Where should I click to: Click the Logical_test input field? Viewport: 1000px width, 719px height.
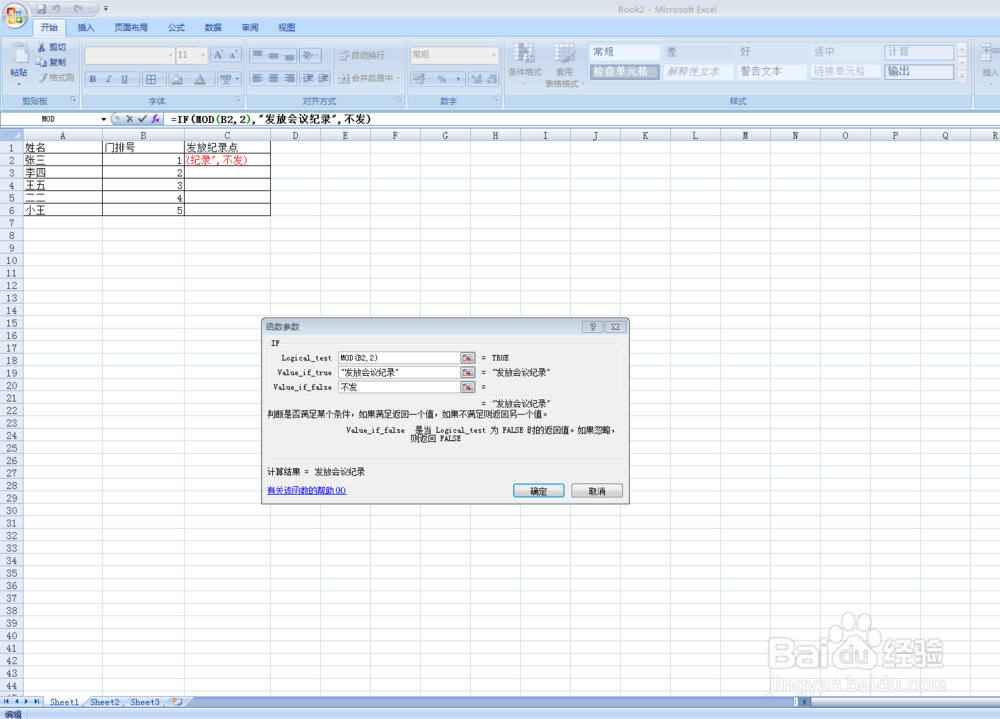click(399, 358)
